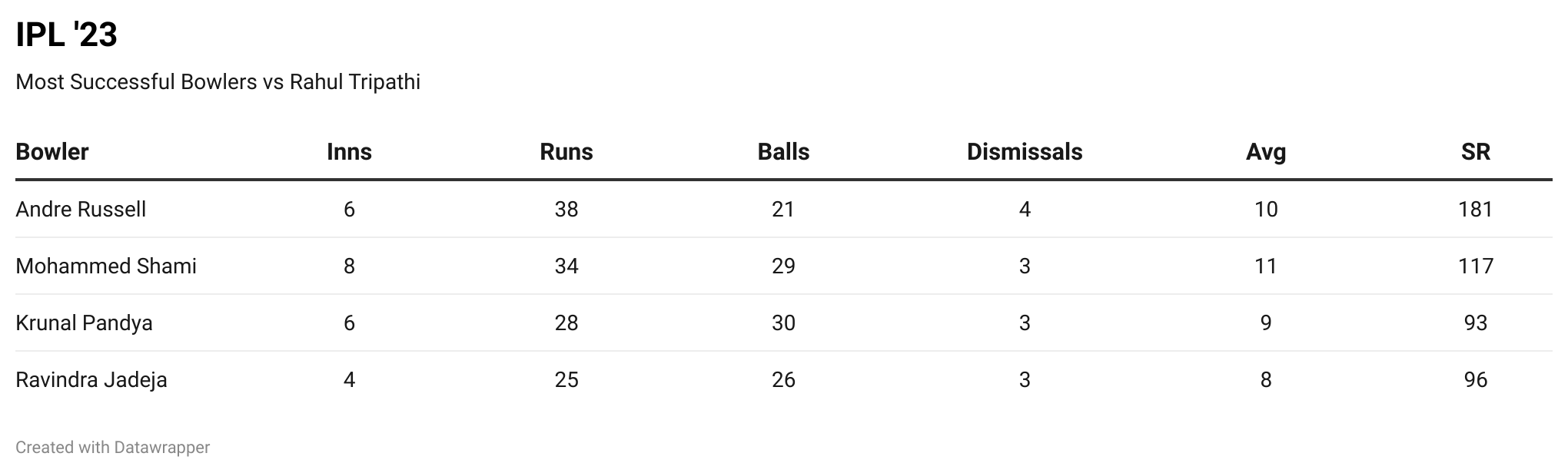
Task: Click the Avg column header
Action: [x=1266, y=152]
